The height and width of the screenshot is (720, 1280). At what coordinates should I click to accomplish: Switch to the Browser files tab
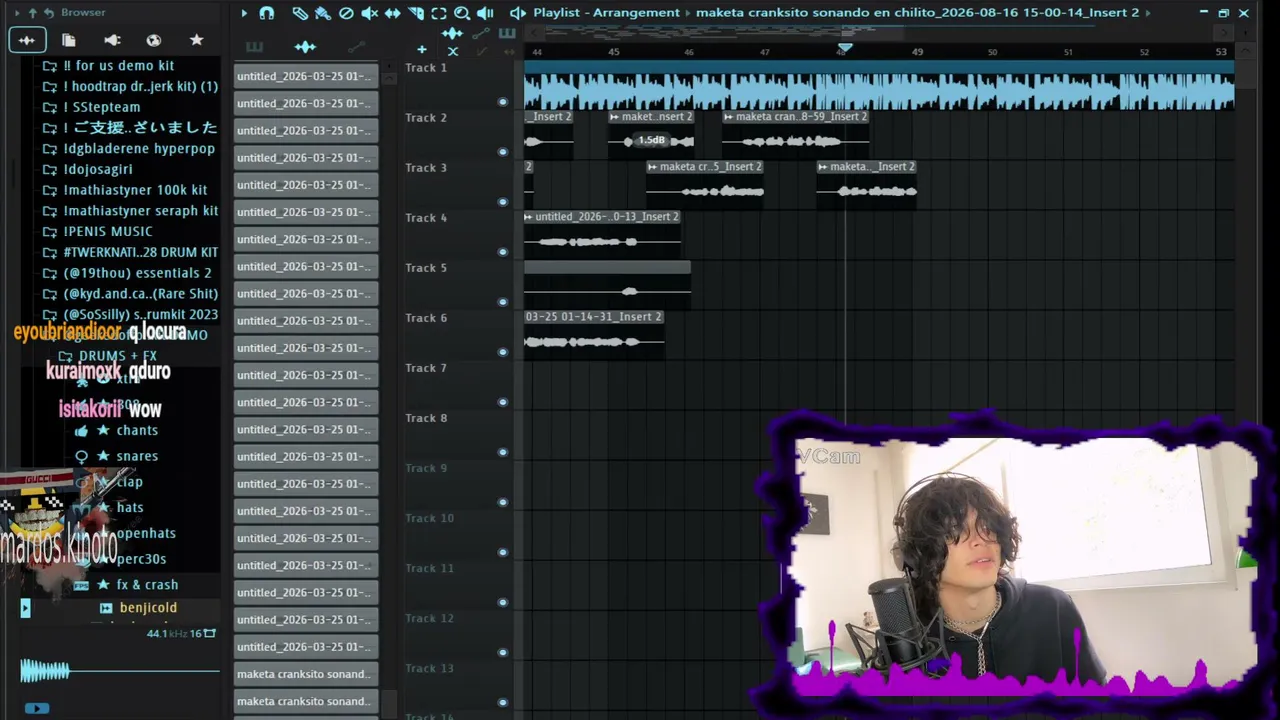(x=69, y=40)
